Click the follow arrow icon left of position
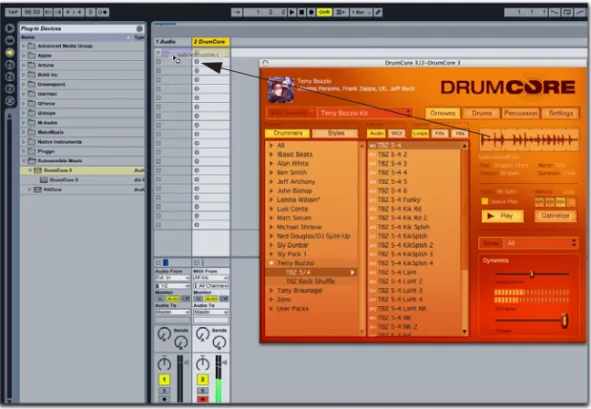Screen dimensions: 591x409 (x=236, y=12)
